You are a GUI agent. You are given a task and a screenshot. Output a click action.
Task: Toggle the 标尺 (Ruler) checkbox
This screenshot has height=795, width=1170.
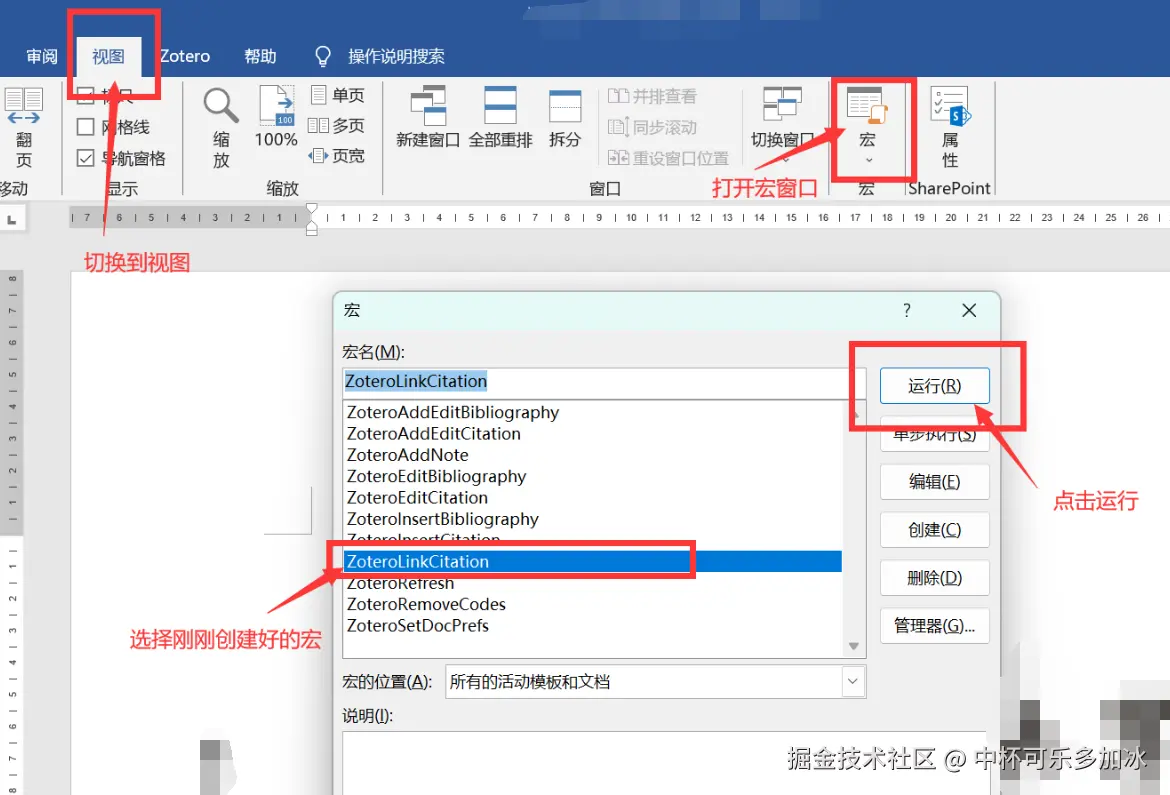(x=85, y=95)
